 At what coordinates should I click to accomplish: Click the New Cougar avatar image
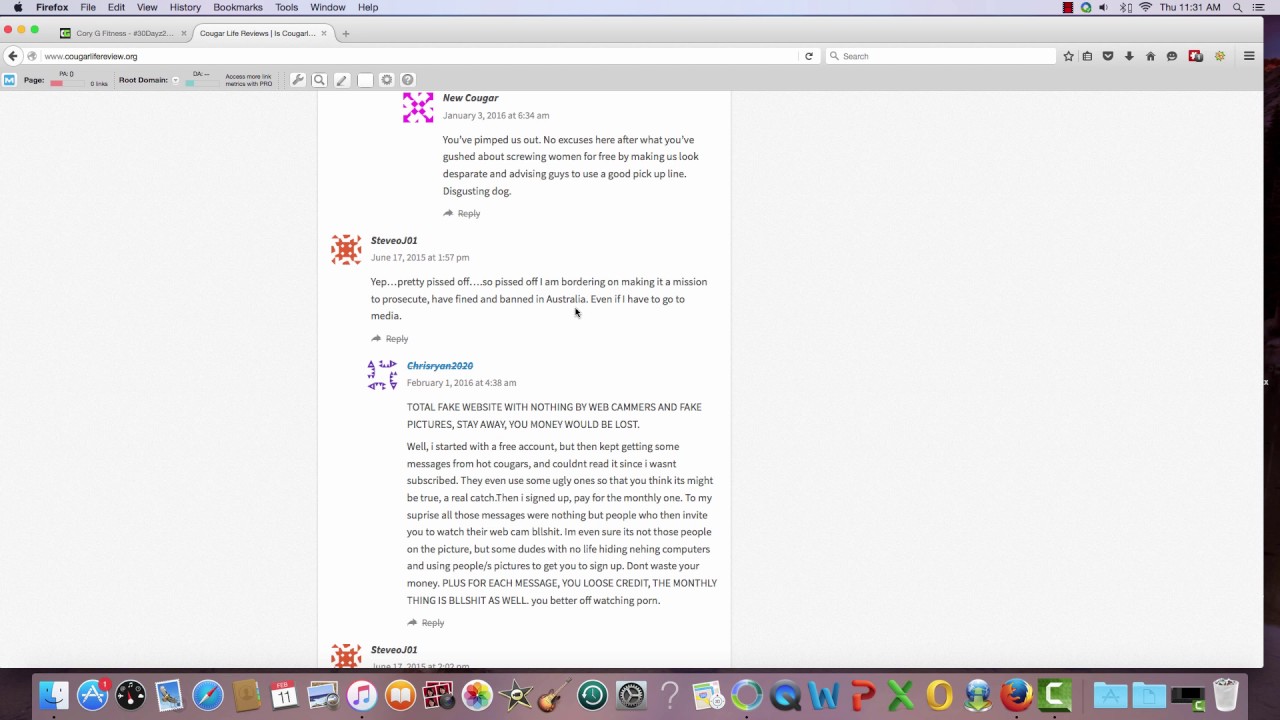(x=418, y=107)
